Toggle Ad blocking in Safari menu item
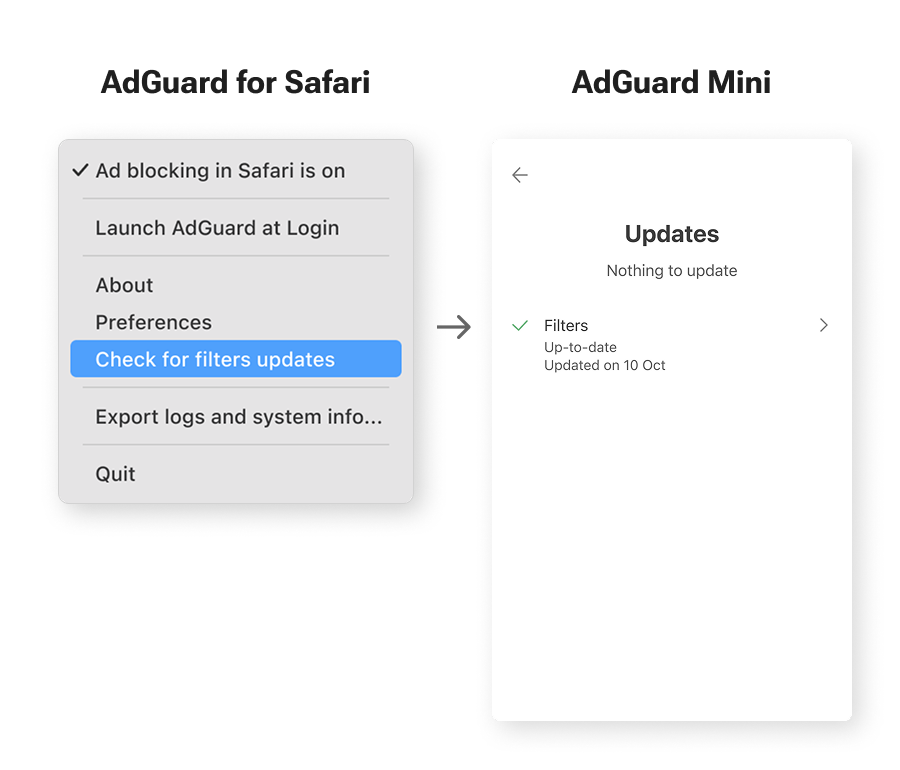Viewport: 900px width, 770px height. pyautogui.click(x=220, y=171)
